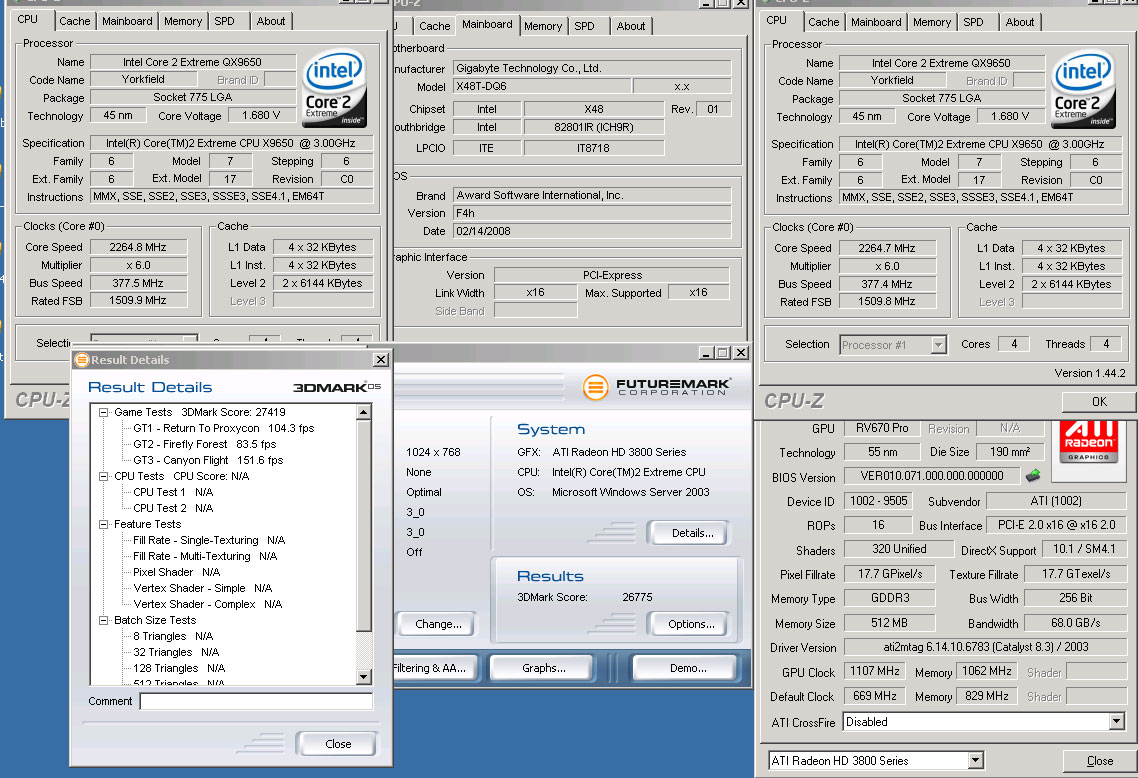Screen dimensions: 1138x778
Task: Click mainboard model X48T-DQ6 field
Action: [541, 86]
